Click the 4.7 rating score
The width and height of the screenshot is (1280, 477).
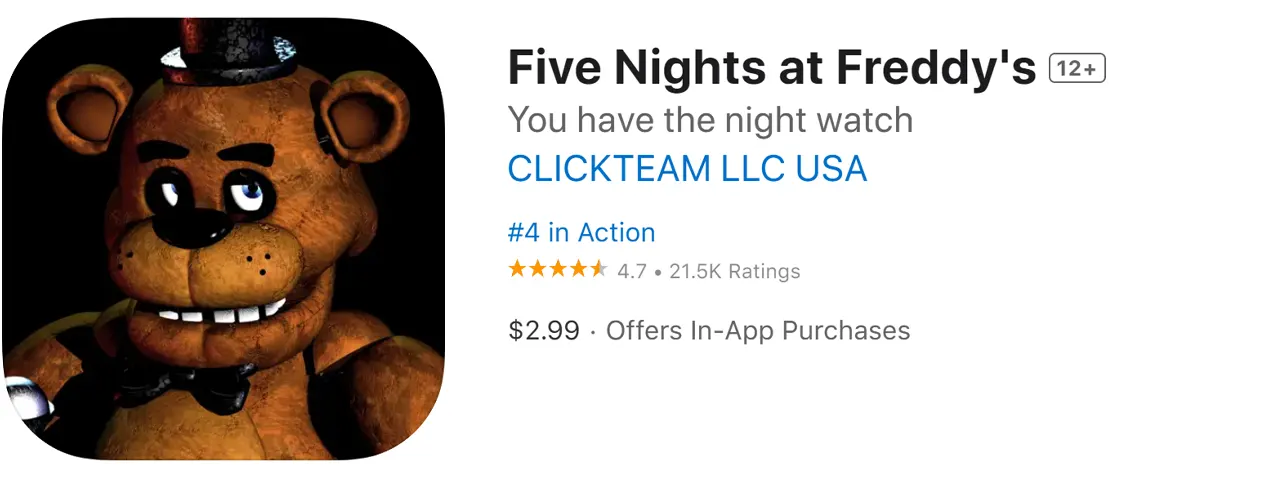click(x=631, y=271)
